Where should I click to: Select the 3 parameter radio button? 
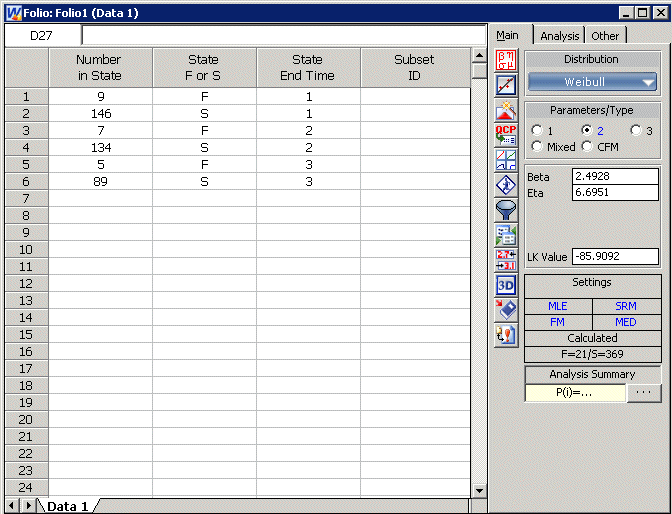tap(636, 131)
